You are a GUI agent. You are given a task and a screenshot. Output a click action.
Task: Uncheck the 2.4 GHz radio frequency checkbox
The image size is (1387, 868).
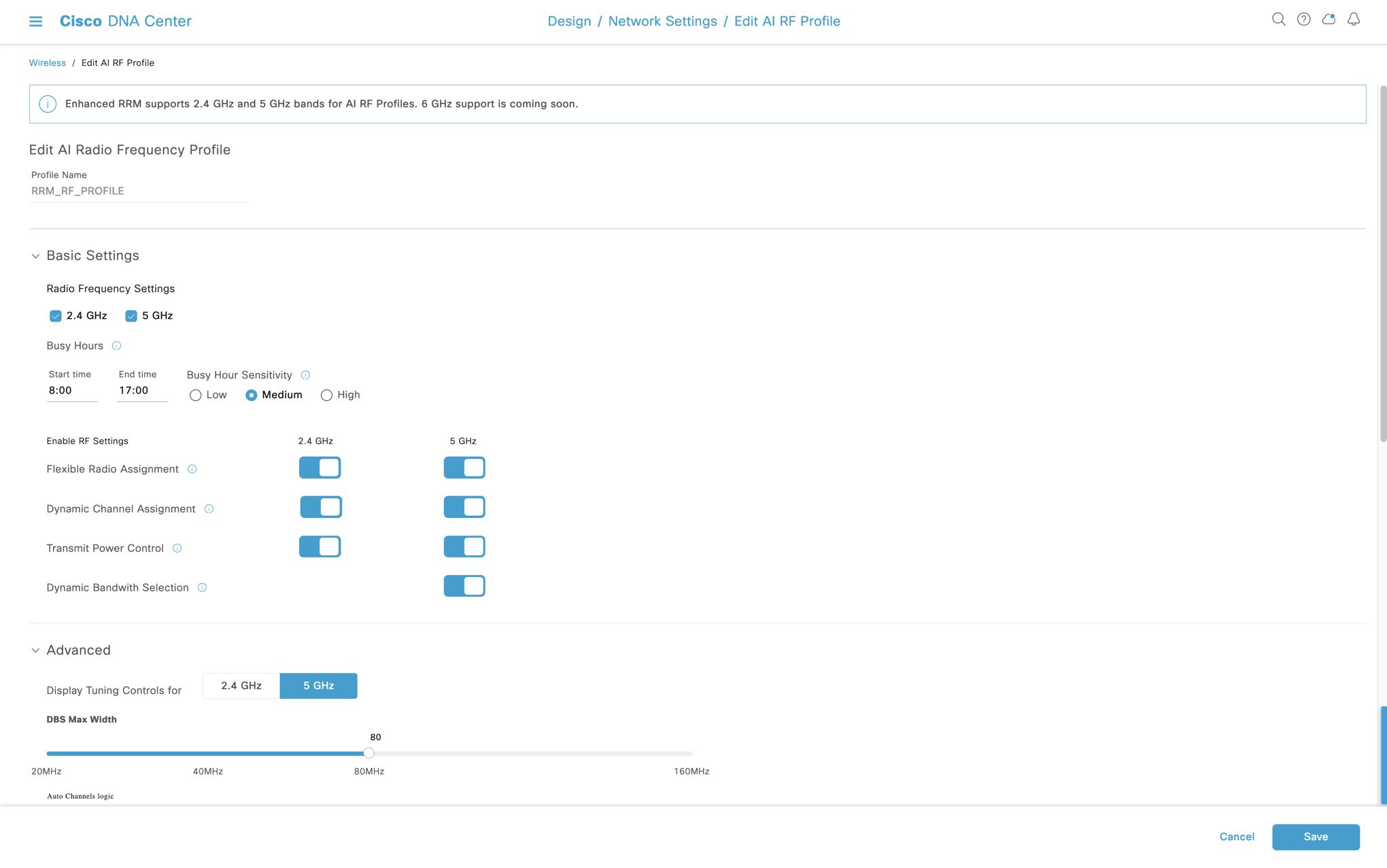click(56, 315)
